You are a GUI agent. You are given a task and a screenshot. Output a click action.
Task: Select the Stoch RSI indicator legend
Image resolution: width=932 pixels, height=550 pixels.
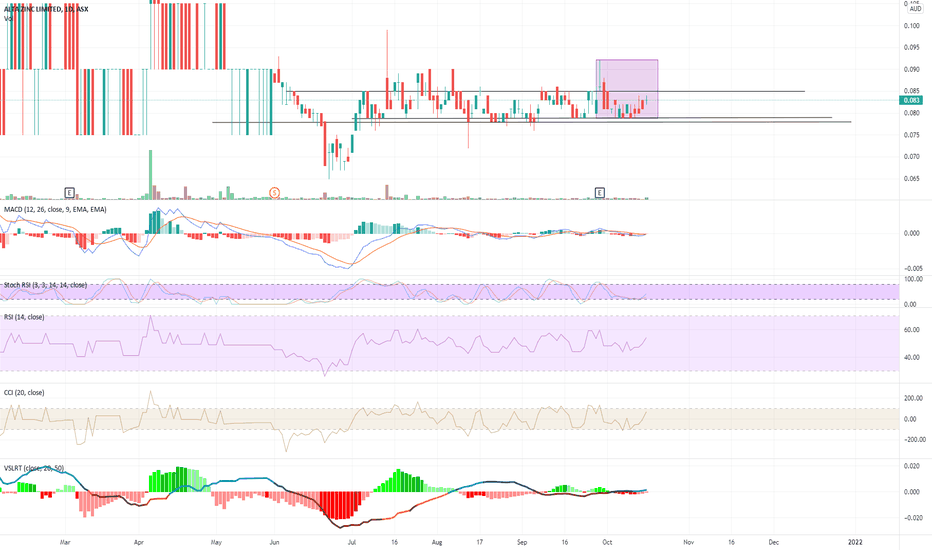(x=45, y=285)
